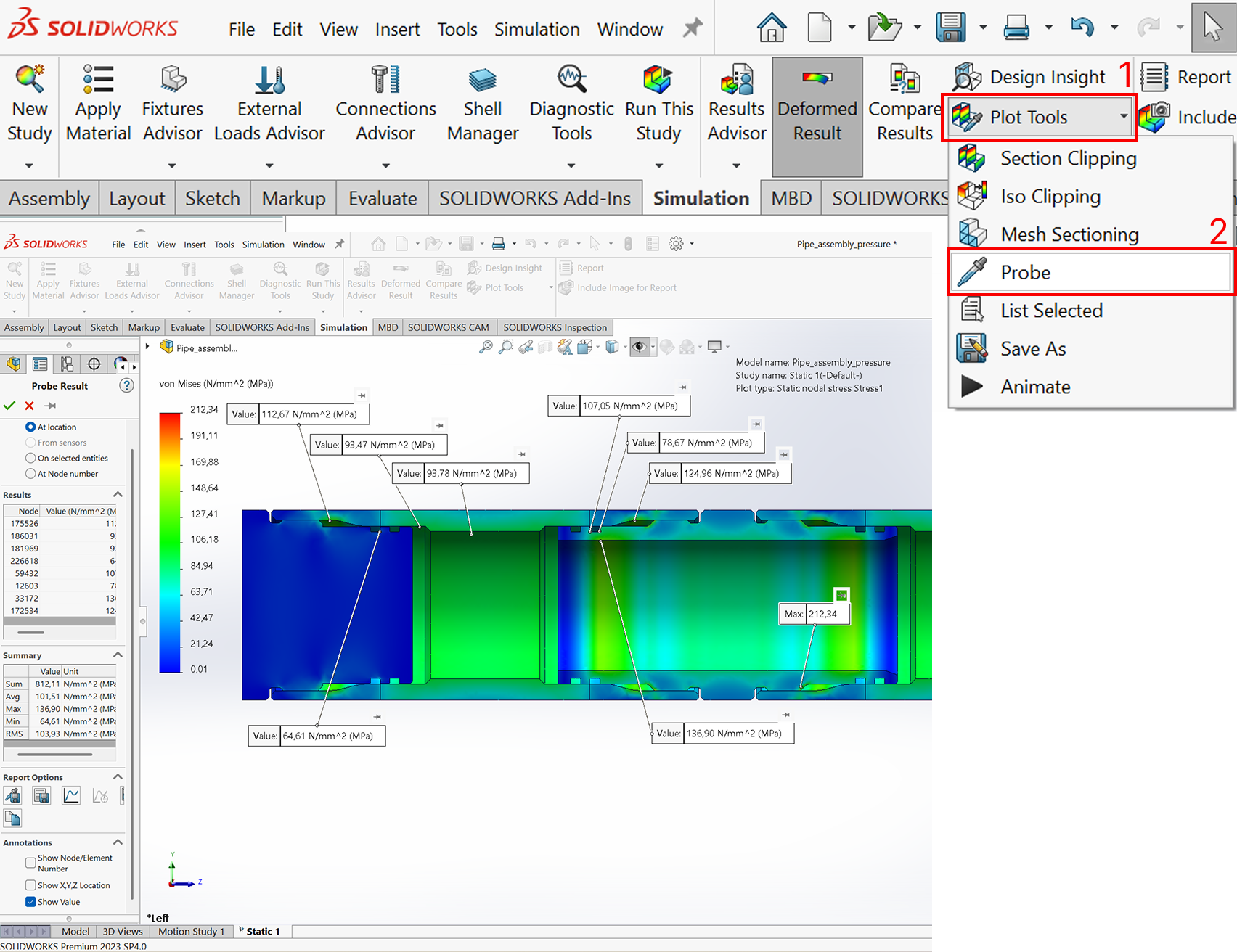The image size is (1237, 952).
Task: Click the enlarged Compare Results icon
Action: point(905,79)
